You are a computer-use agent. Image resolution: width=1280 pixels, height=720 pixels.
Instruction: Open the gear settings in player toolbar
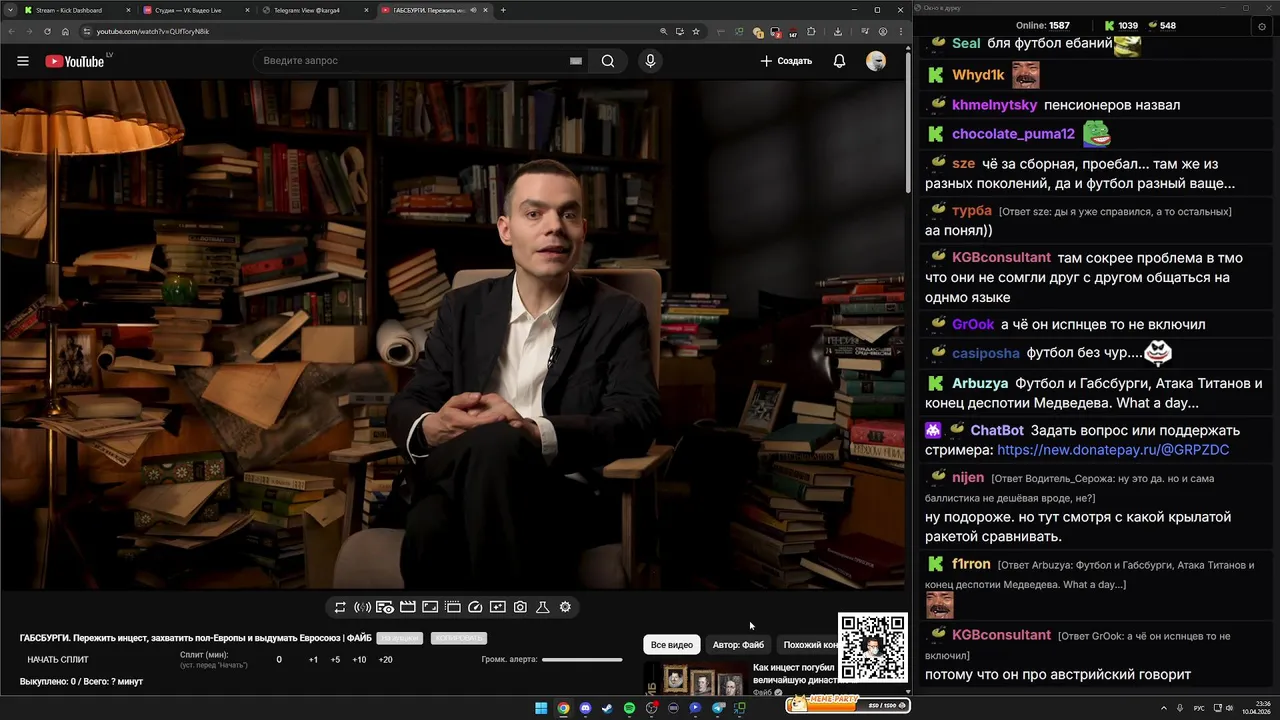click(565, 607)
